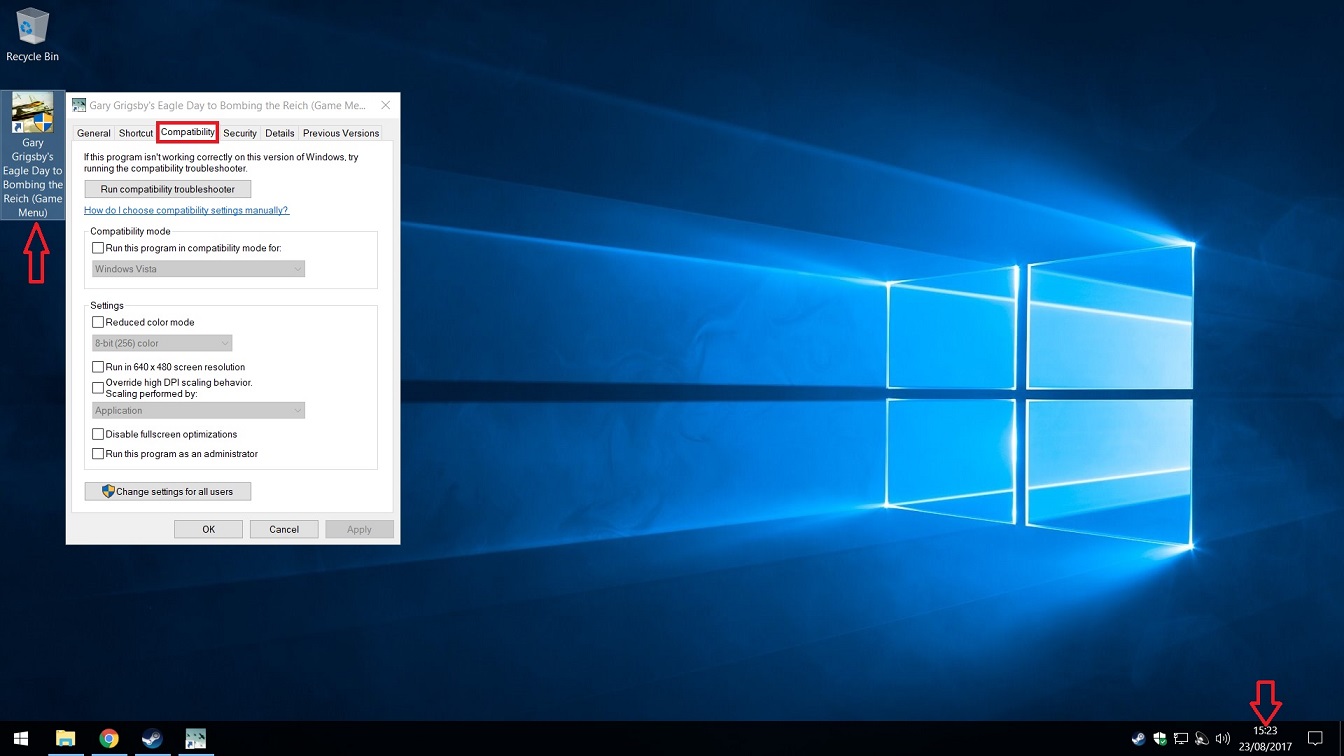Viewport: 1344px width, 756px height.
Task: Click Change settings for all users
Action: 168,491
